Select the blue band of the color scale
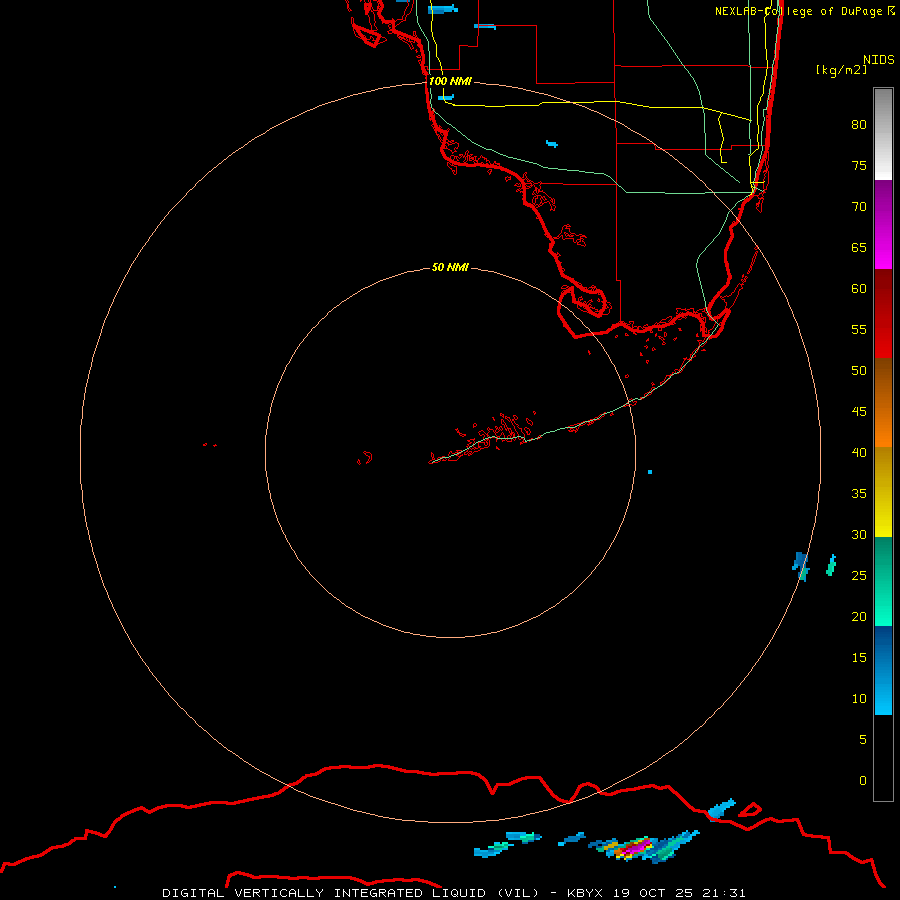Viewport: 900px width, 900px height. click(883, 670)
